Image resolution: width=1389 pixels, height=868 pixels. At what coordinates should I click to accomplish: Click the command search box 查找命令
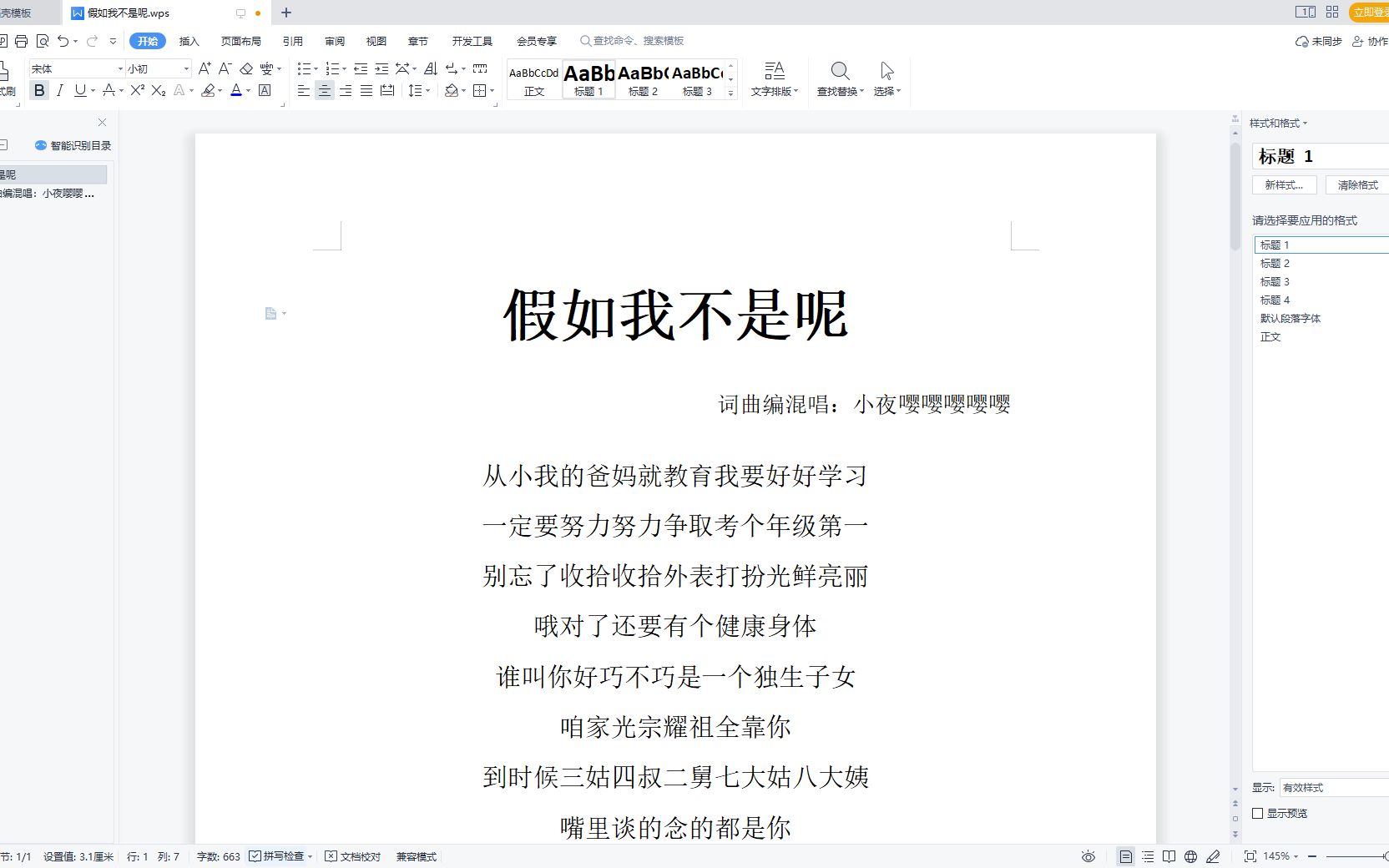tap(633, 41)
